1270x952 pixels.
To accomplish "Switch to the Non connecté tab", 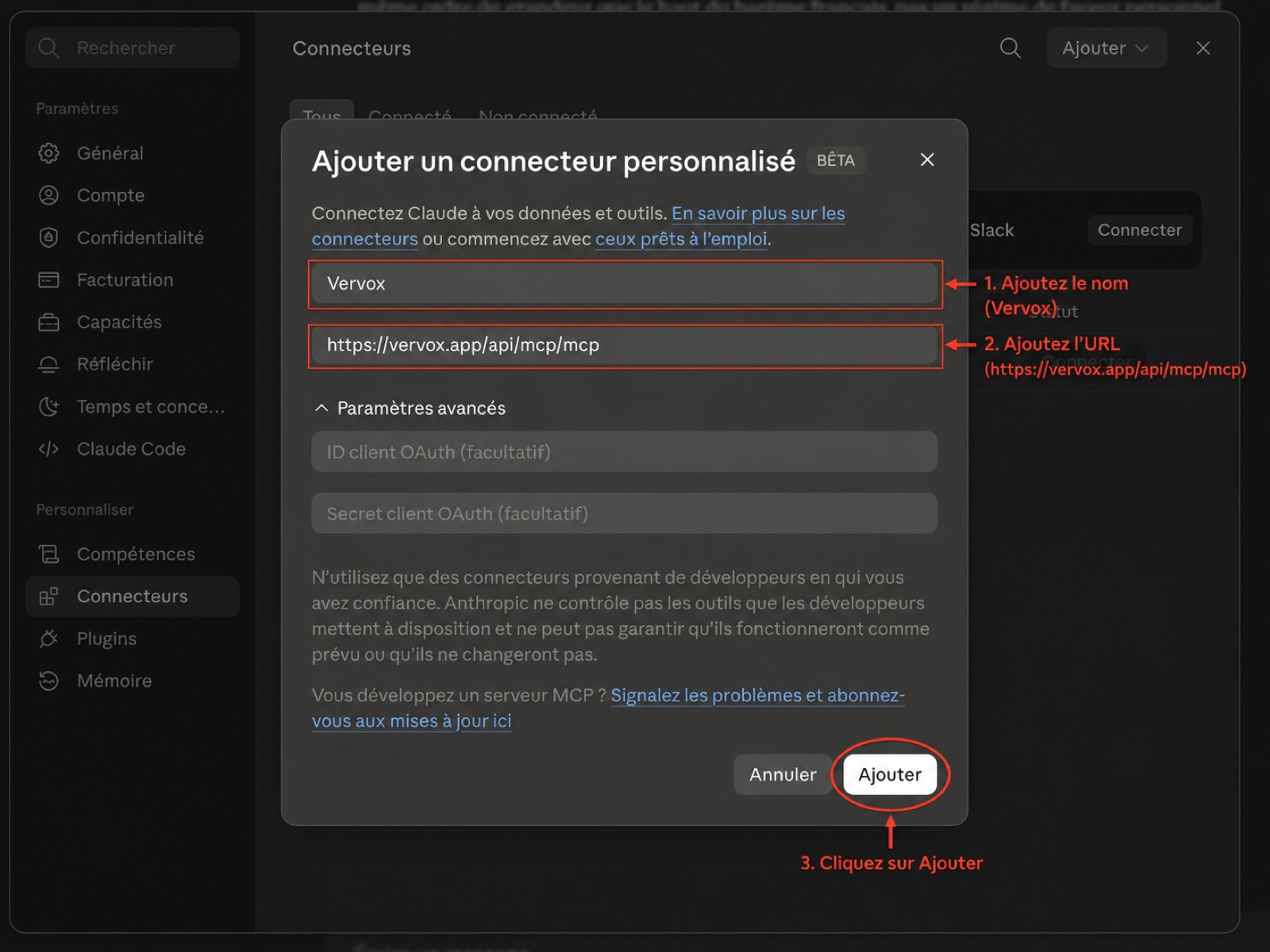I will tap(537, 115).
